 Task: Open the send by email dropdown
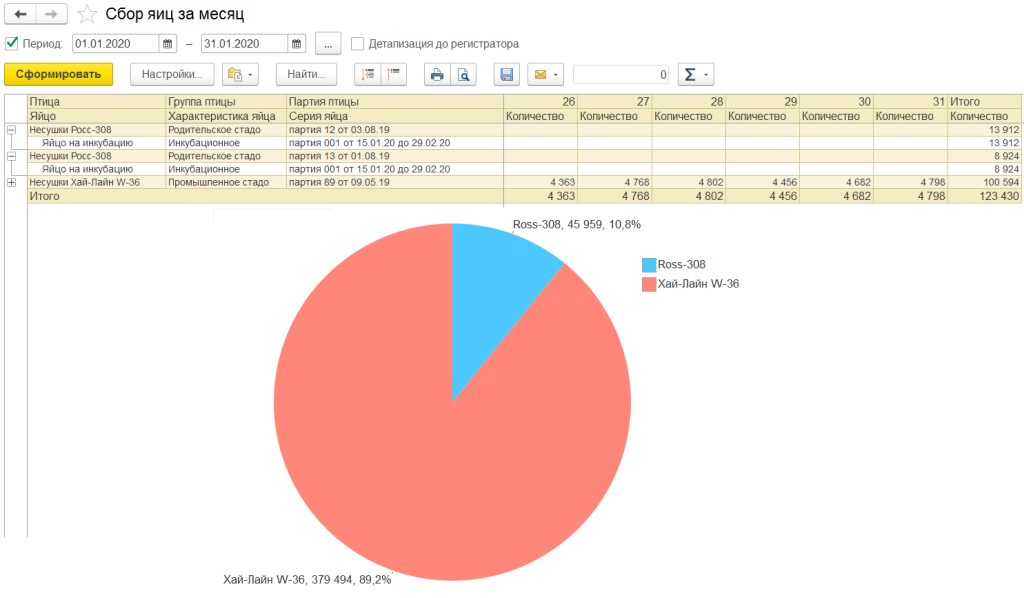(x=546, y=75)
